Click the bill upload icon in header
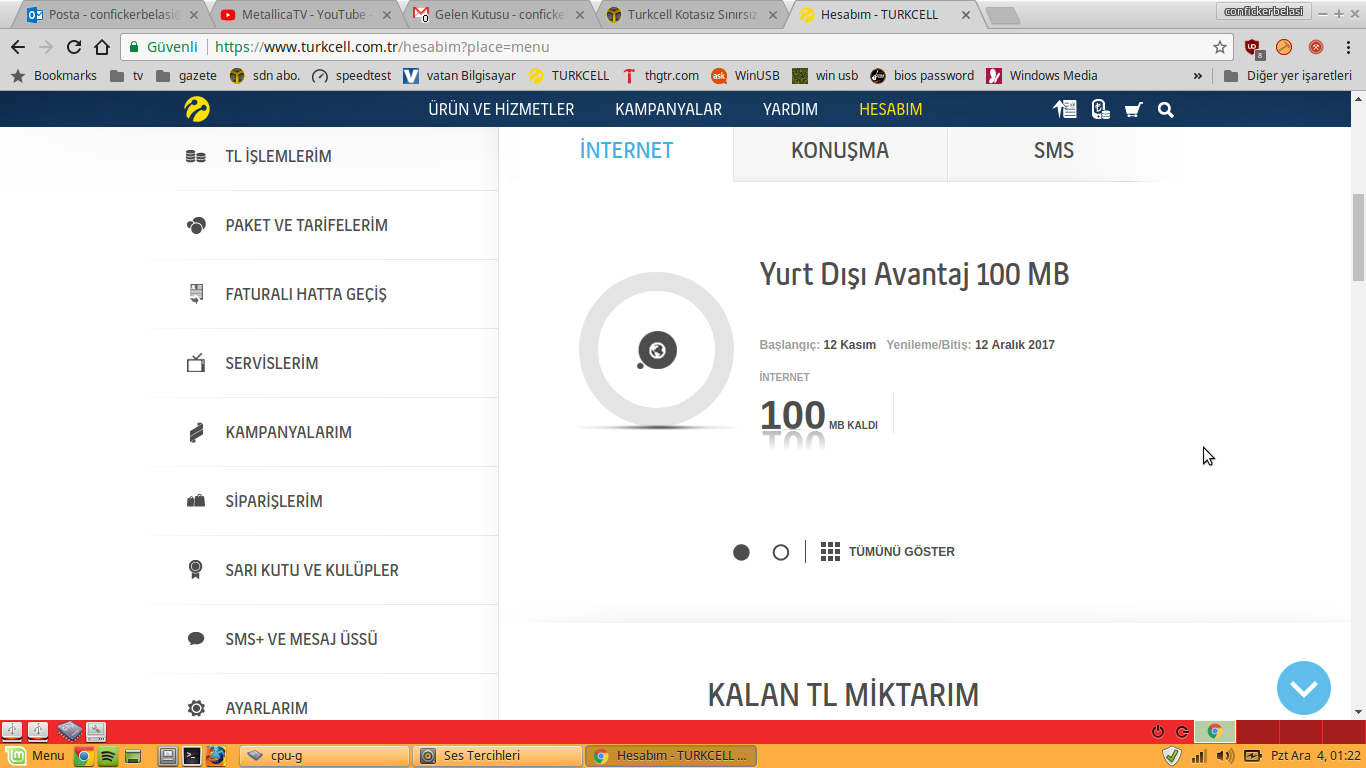This screenshot has width=1366, height=768. (1065, 109)
